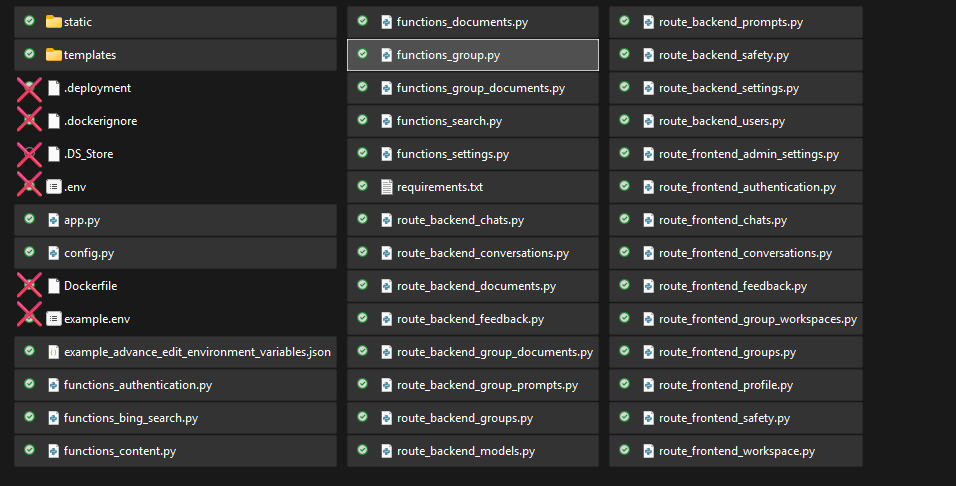956x486 pixels.
Task: Click the Python icon beside app.py
Action: (x=53, y=220)
